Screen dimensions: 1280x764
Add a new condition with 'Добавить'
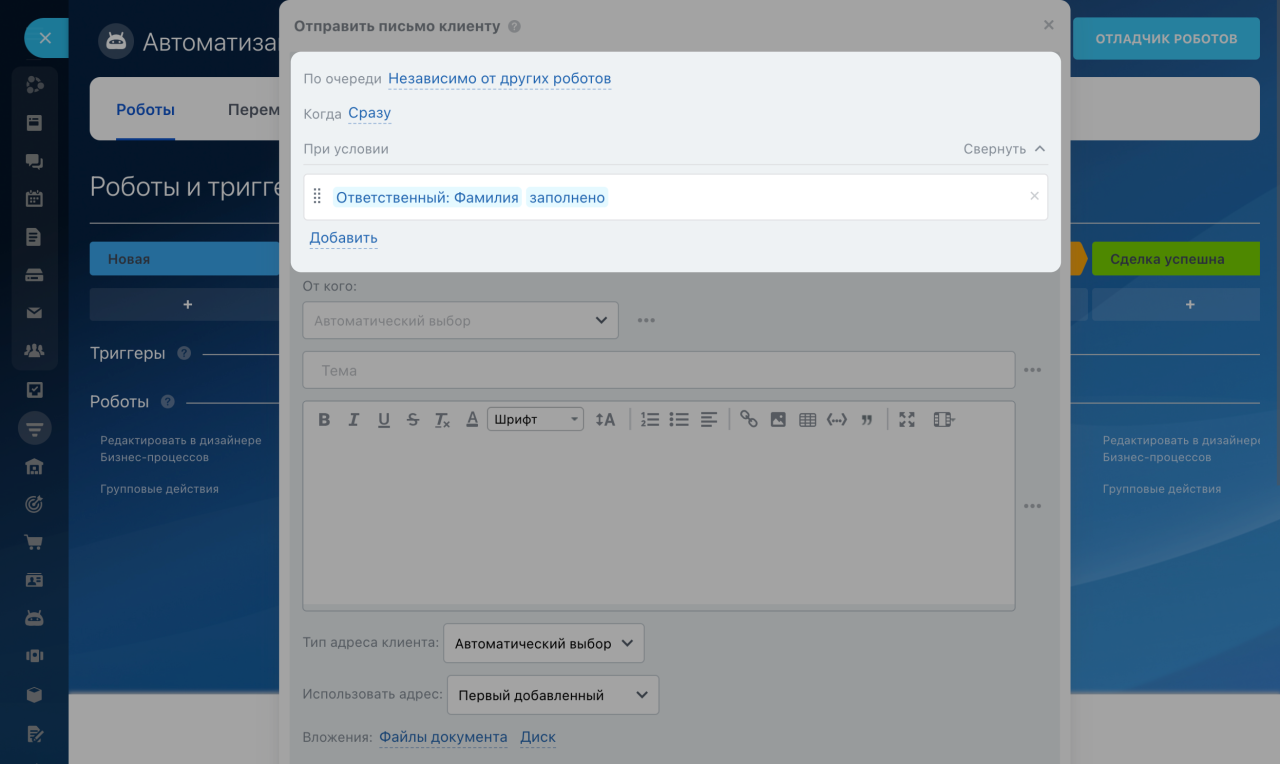[x=343, y=238]
